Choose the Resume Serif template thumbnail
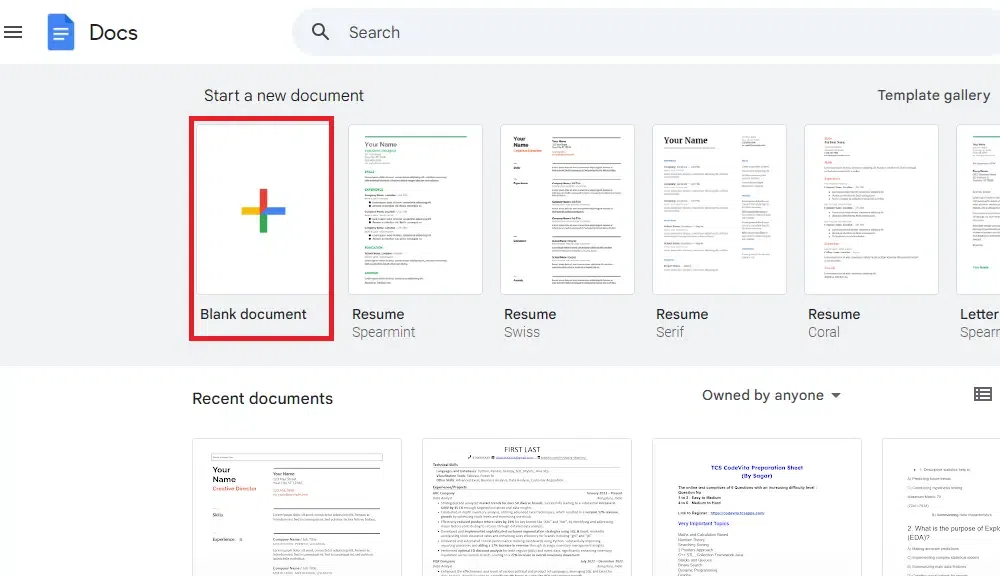This screenshot has height=576, width=1000. click(719, 210)
